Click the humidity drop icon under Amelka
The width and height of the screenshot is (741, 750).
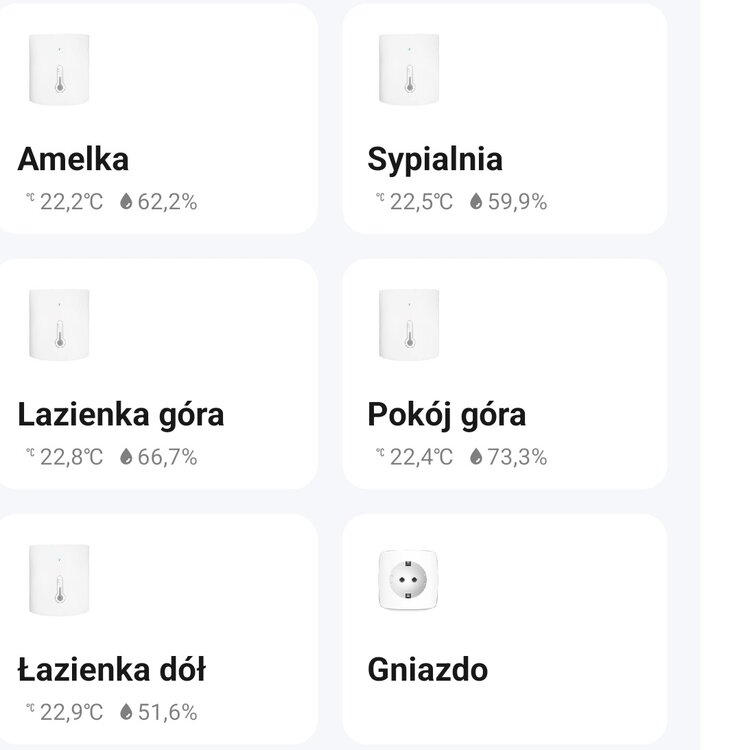[x=126, y=202]
